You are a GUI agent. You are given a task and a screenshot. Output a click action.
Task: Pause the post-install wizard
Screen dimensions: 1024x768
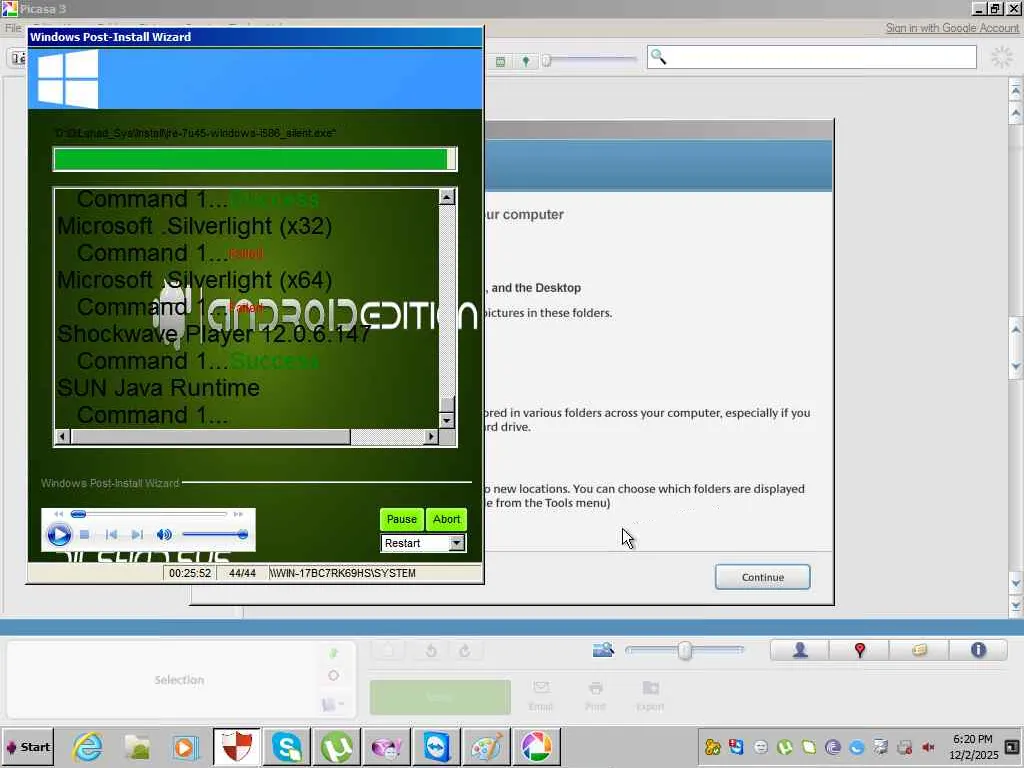(x=401, y=519)
